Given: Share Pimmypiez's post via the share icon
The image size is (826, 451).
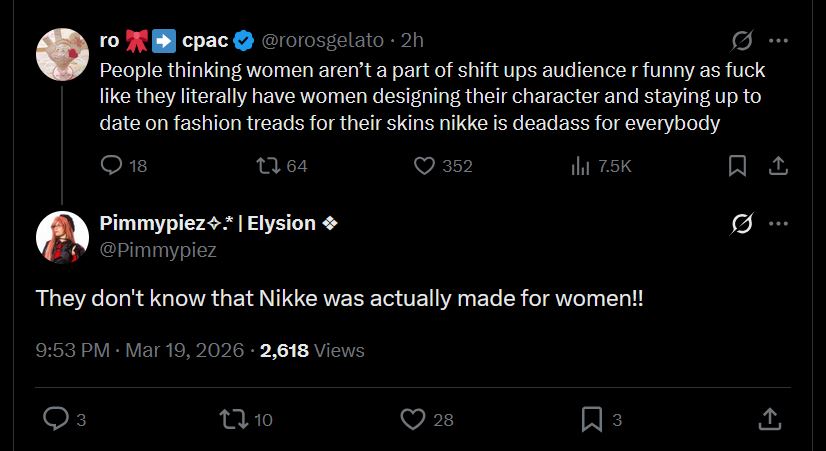Looking at the screenshot, I should [770, 419].
